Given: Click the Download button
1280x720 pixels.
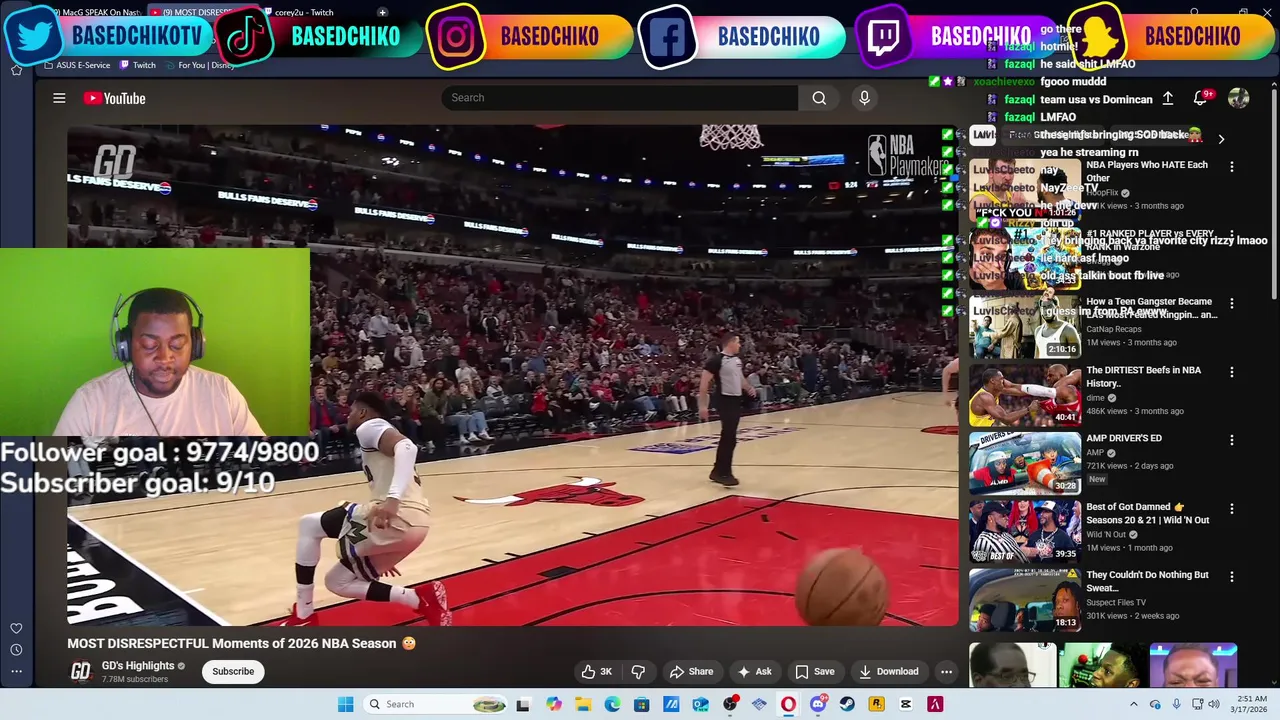Looking at the screenshot, I should (888, 672).
